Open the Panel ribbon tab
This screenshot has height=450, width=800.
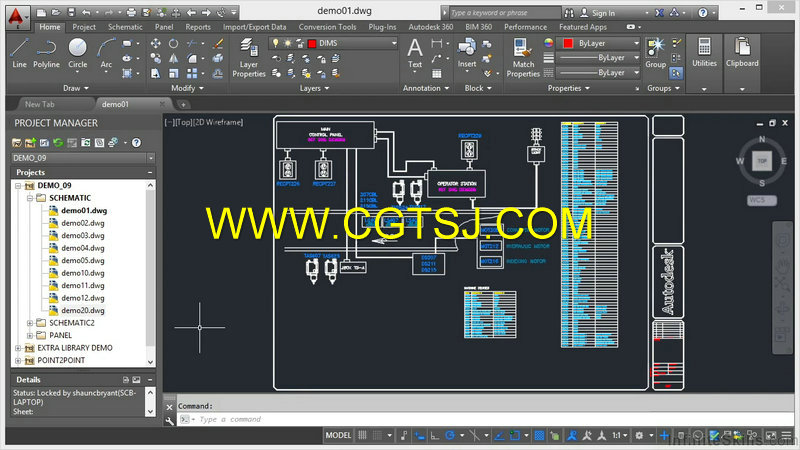pos(164,27)
